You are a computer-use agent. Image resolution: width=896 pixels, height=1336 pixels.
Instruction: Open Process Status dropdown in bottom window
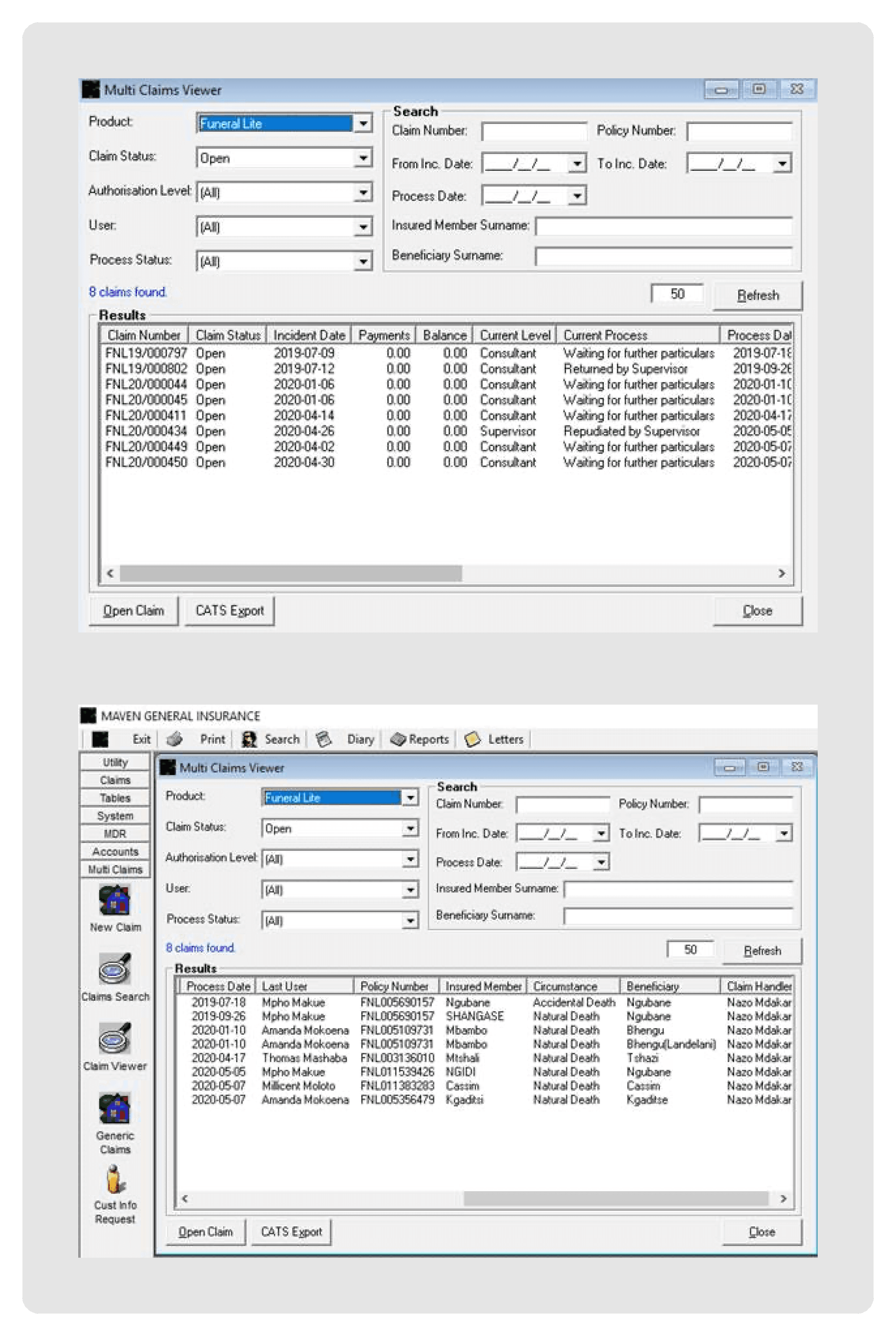coord(410,920)
